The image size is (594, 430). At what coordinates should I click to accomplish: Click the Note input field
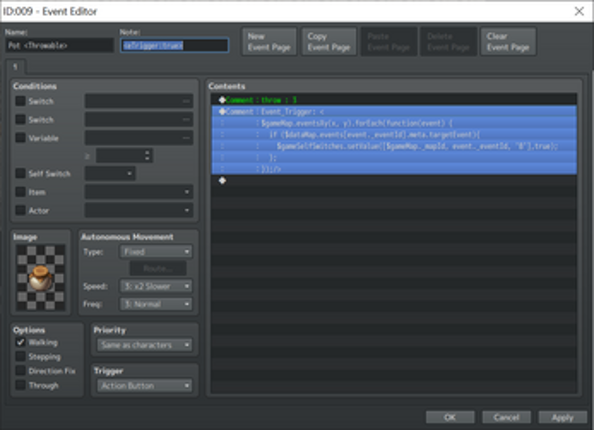(174, 45)
